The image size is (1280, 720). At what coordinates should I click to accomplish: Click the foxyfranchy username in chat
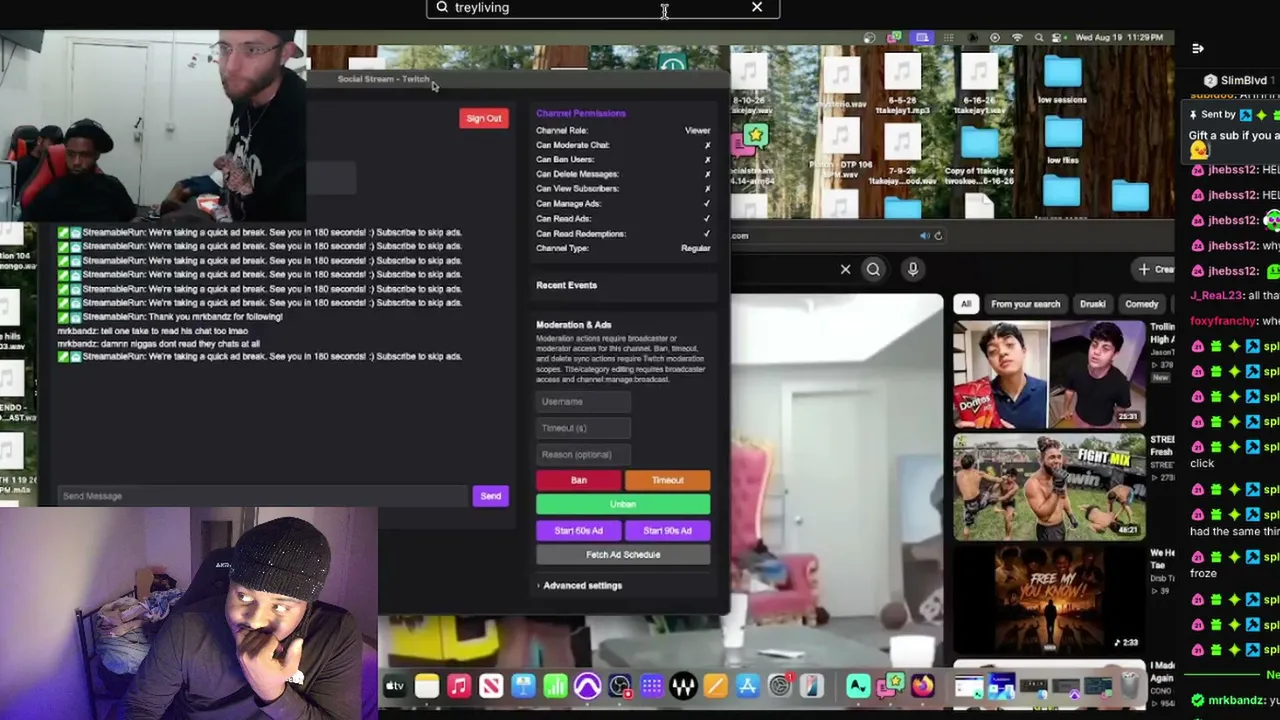(x=1223, y=321)
